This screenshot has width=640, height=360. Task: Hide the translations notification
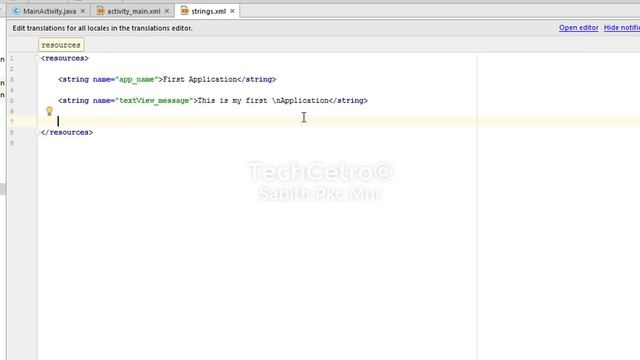622,28
